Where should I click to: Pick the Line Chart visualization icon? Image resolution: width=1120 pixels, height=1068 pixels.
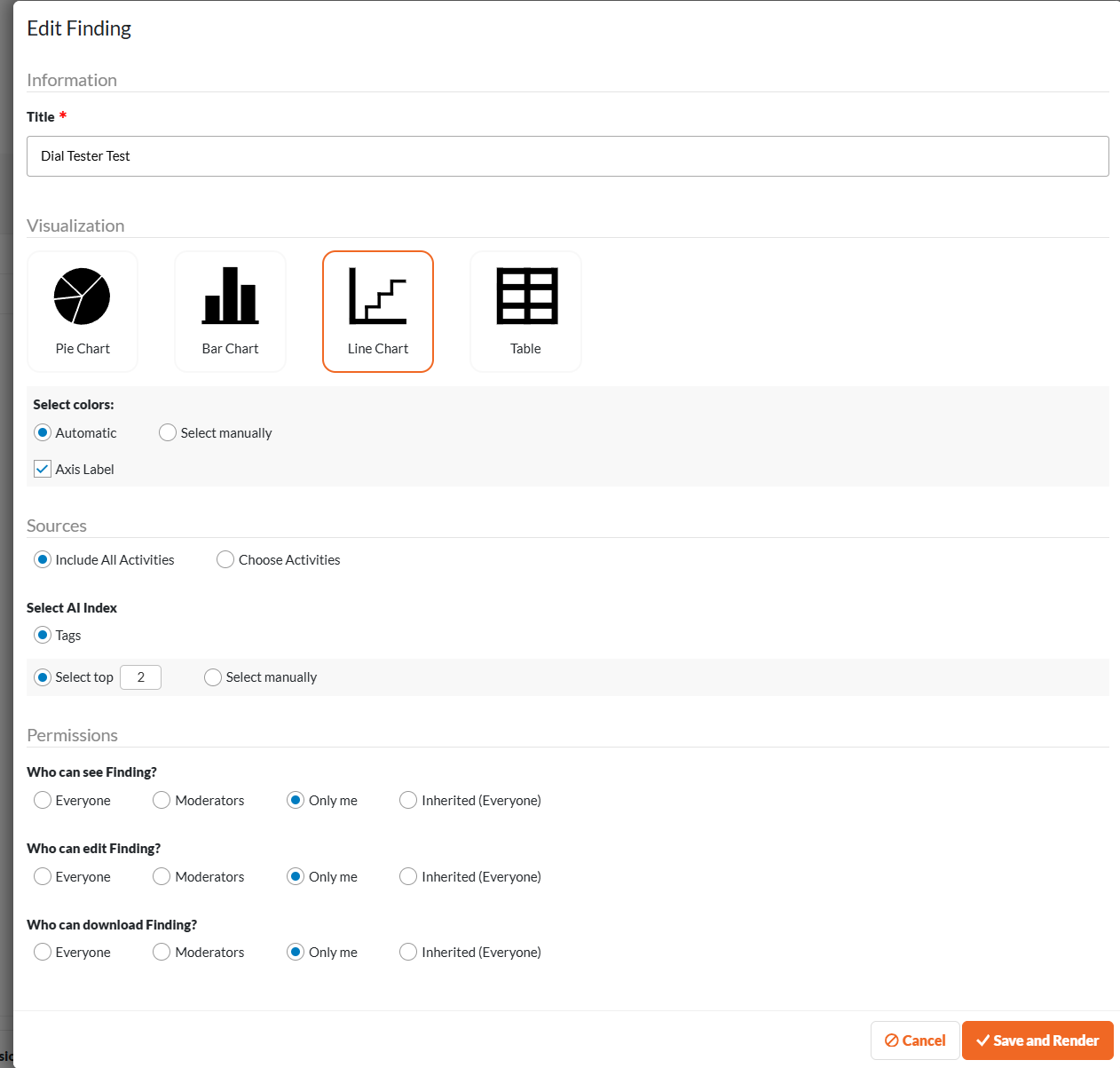pyautogui.click(x=378, y=296)
